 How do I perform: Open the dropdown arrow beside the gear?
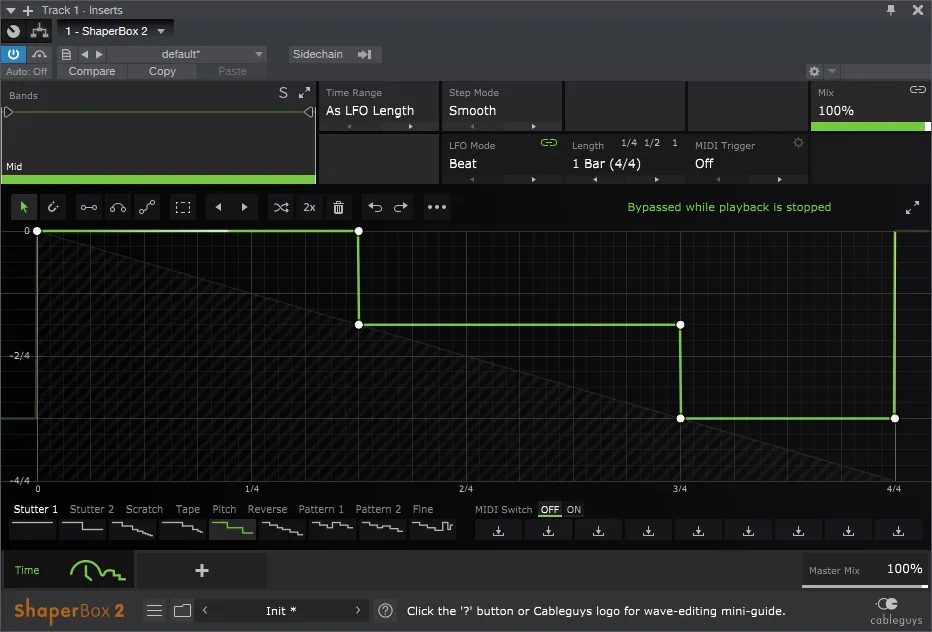tap(832, 71)
